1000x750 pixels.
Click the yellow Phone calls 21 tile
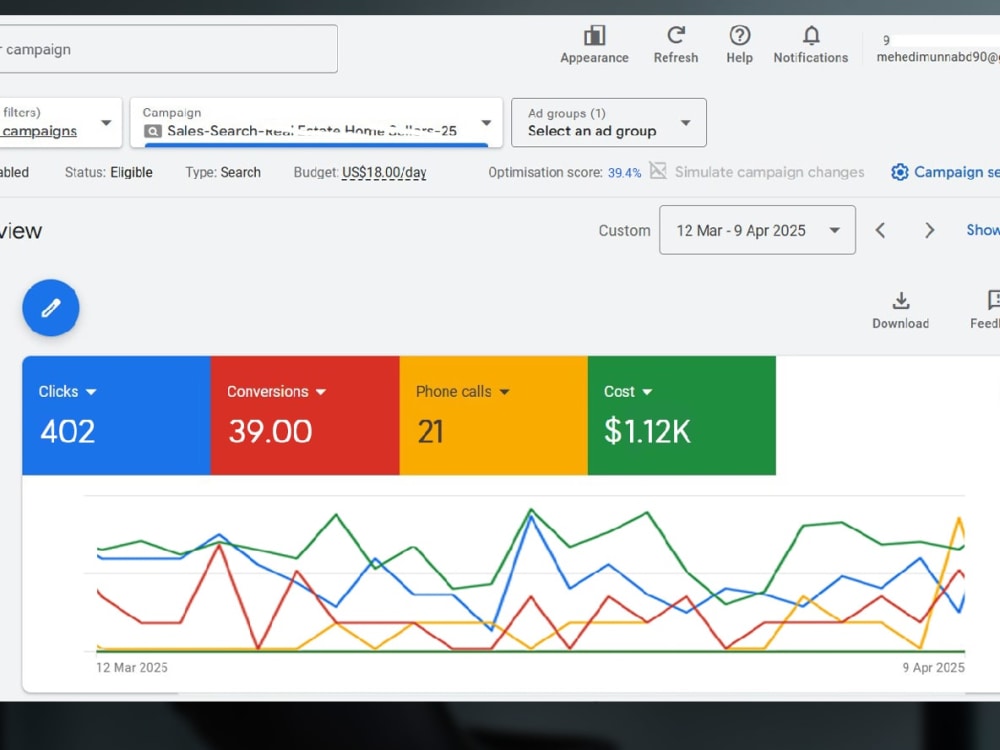coord(494,415)
